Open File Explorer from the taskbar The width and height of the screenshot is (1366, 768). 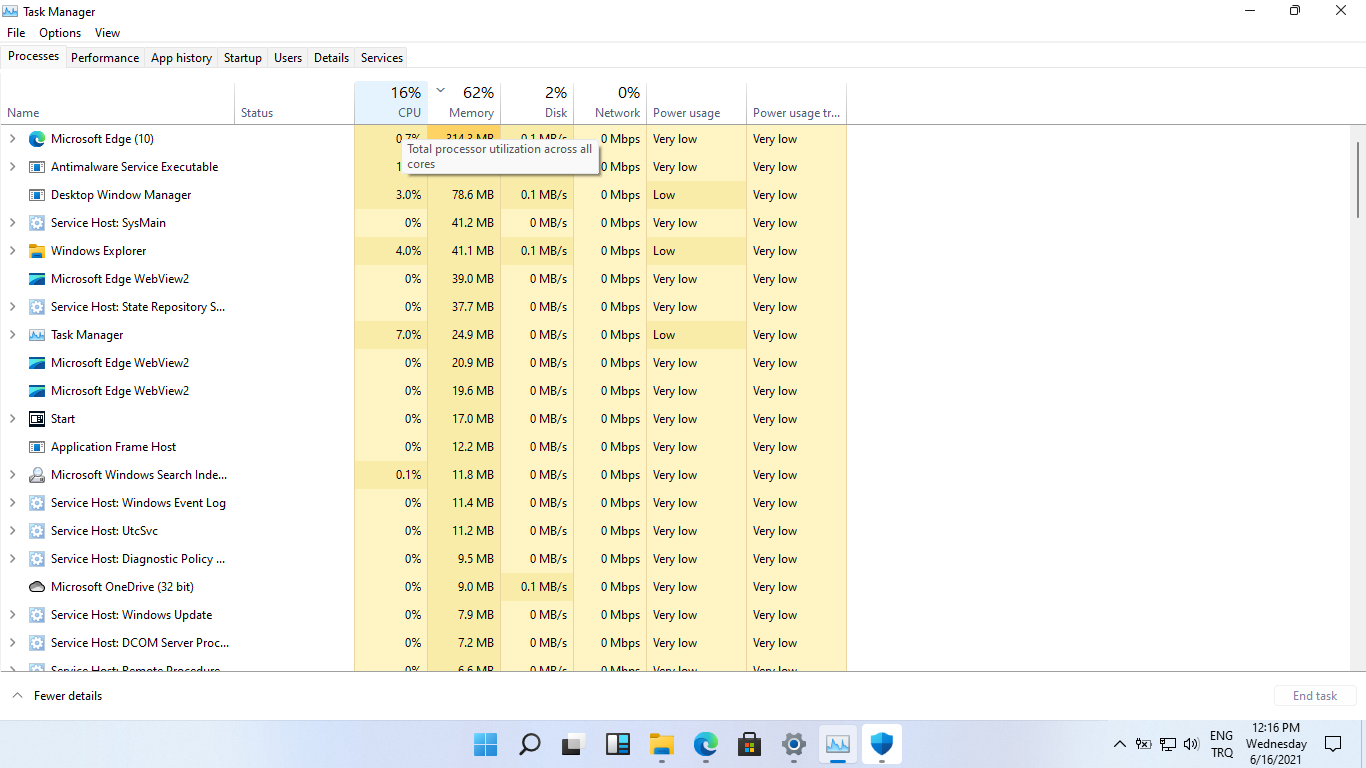coord(662,744)
